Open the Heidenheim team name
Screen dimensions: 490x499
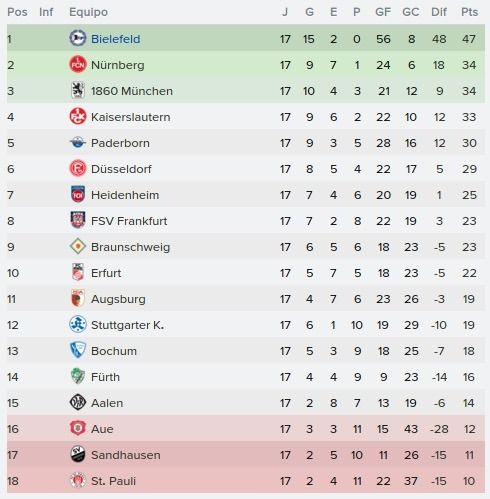click(125, 195)
